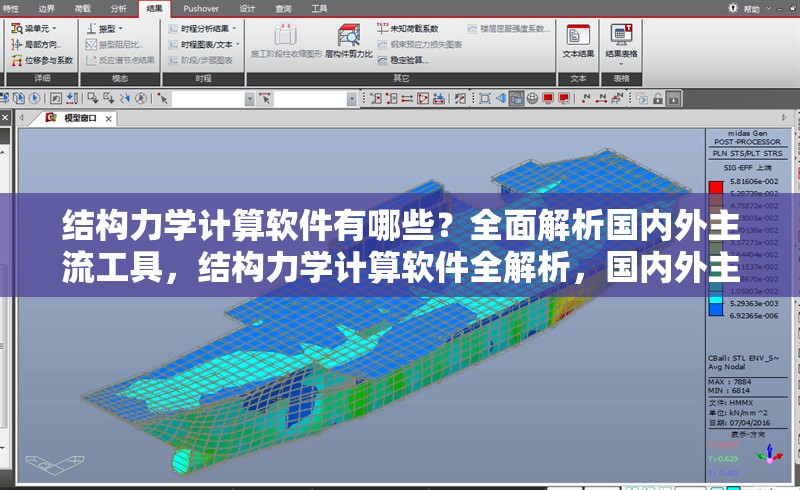
Task: Open 位移参与系数 displacement participation factor
Action: (x=42, y=60)
